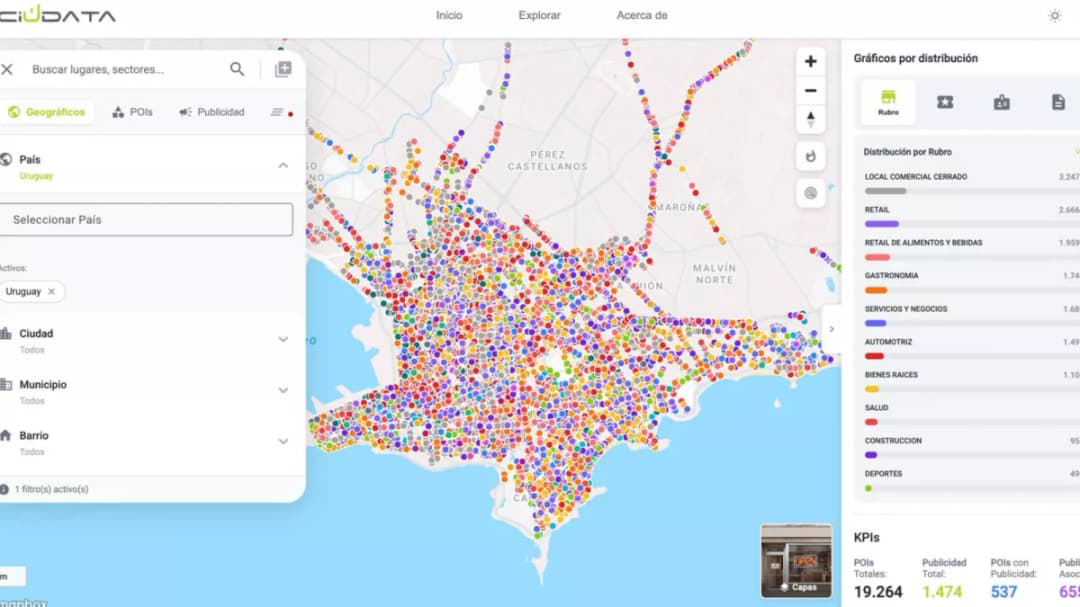Toggle the light/dark theme sun icon
This screenshot has height=607, width=1080.
click(x=1055, y=15)
